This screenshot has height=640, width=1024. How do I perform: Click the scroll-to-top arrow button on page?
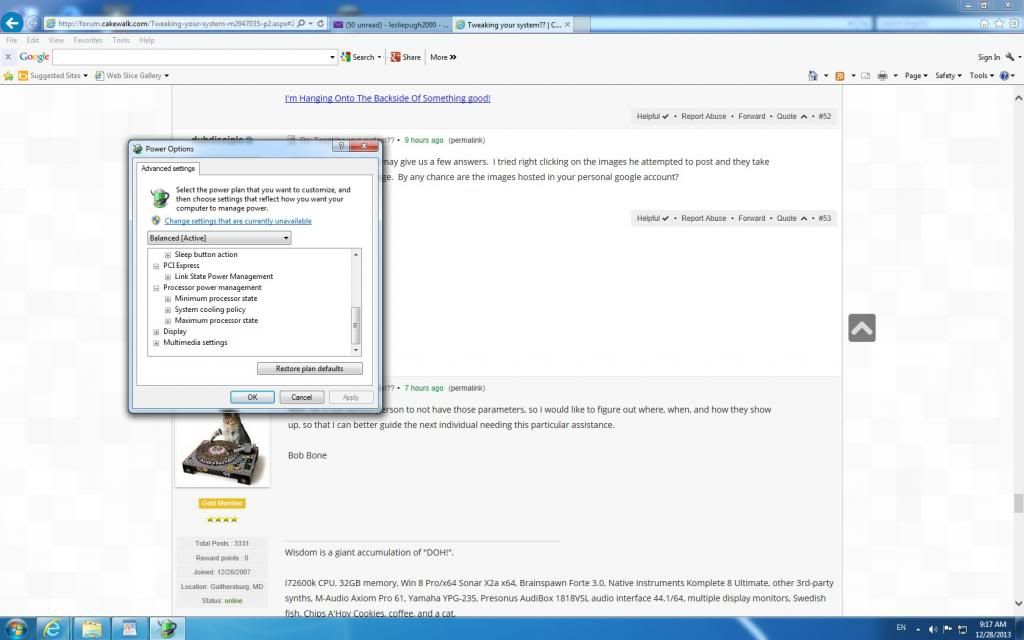point(861,328)
